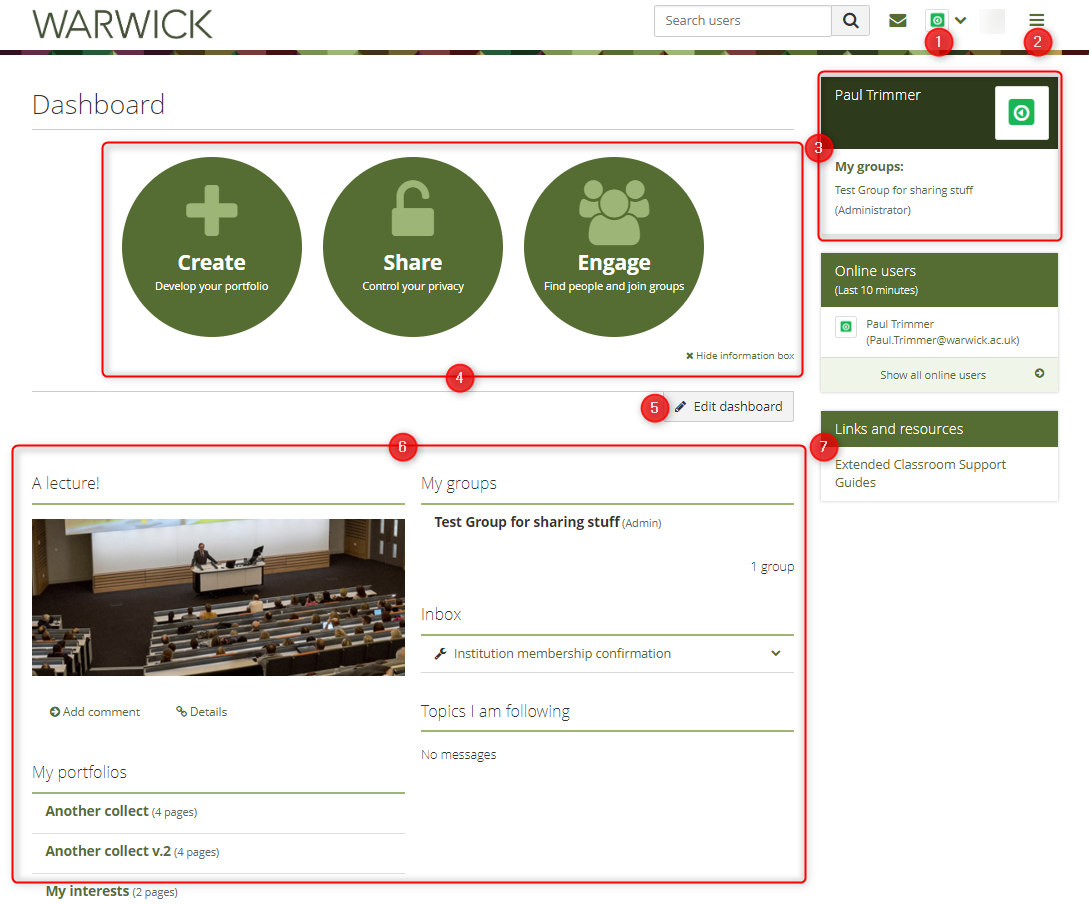Click the search magnifier button
Viewport: 1089px width, 905px height.
pos(850,21)
